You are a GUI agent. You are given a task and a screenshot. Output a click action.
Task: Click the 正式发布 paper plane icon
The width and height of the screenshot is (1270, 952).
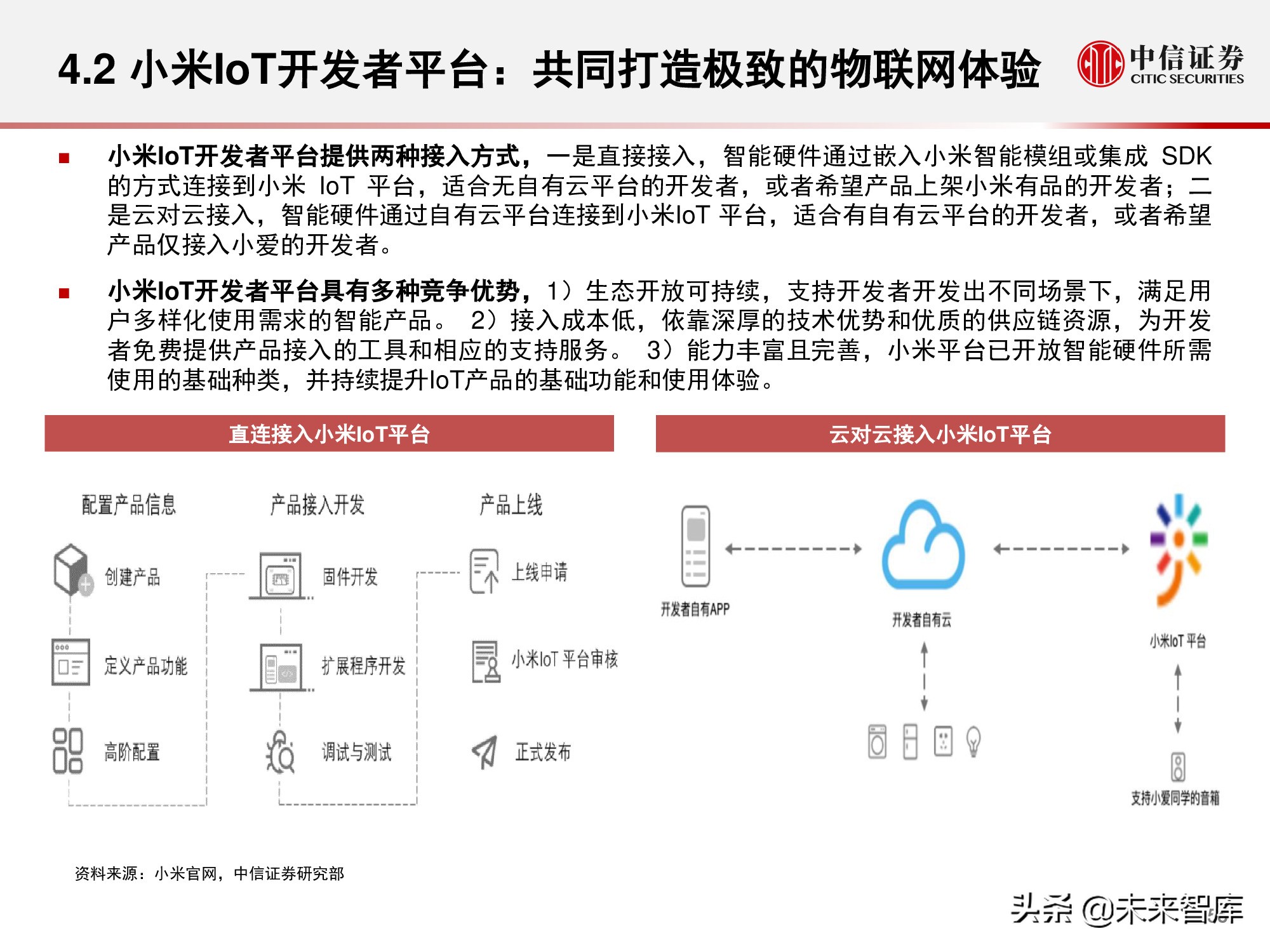485,752
